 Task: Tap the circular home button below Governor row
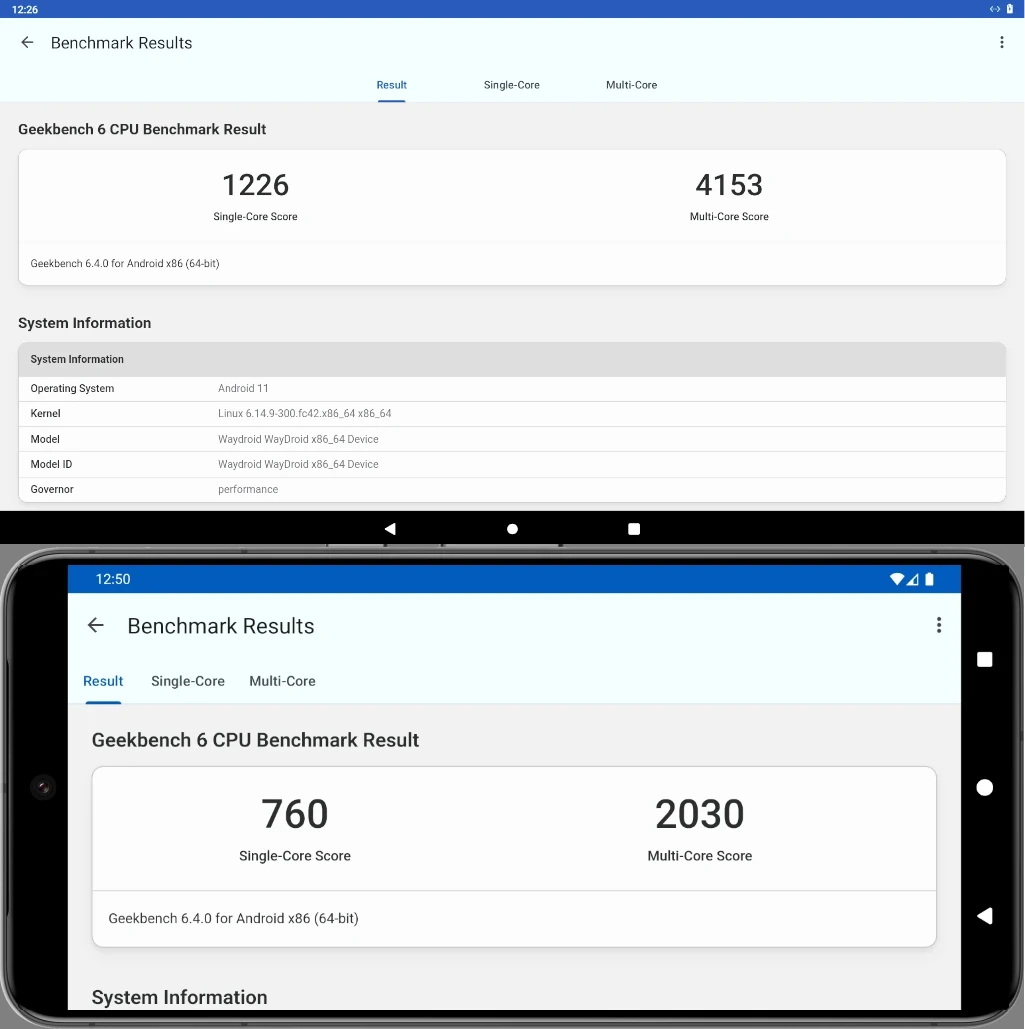pyautogui.click(x=512, y=529)
